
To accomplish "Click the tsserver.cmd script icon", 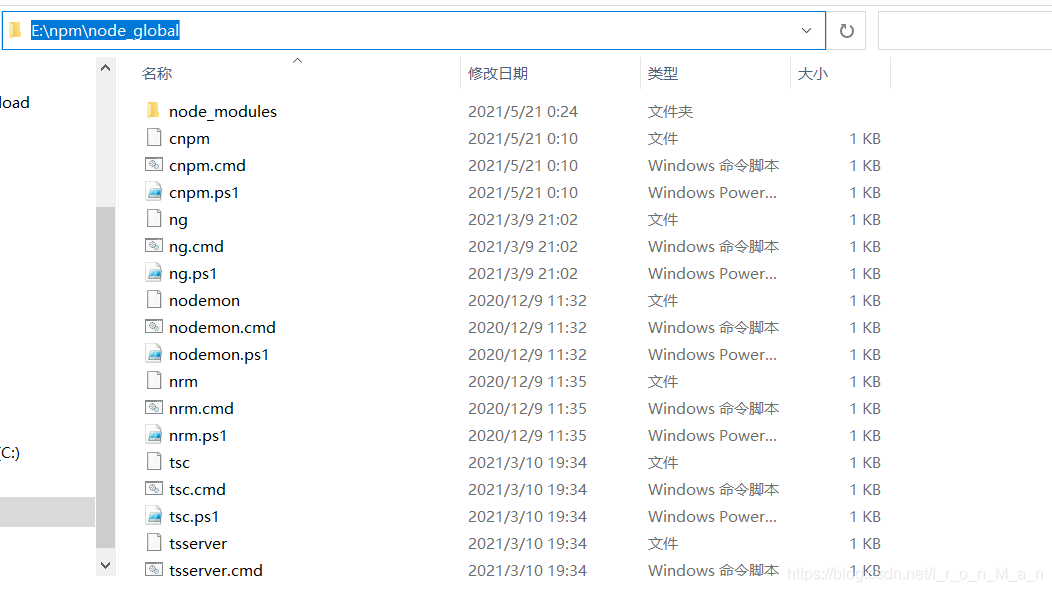I will [x=154, y=570].
